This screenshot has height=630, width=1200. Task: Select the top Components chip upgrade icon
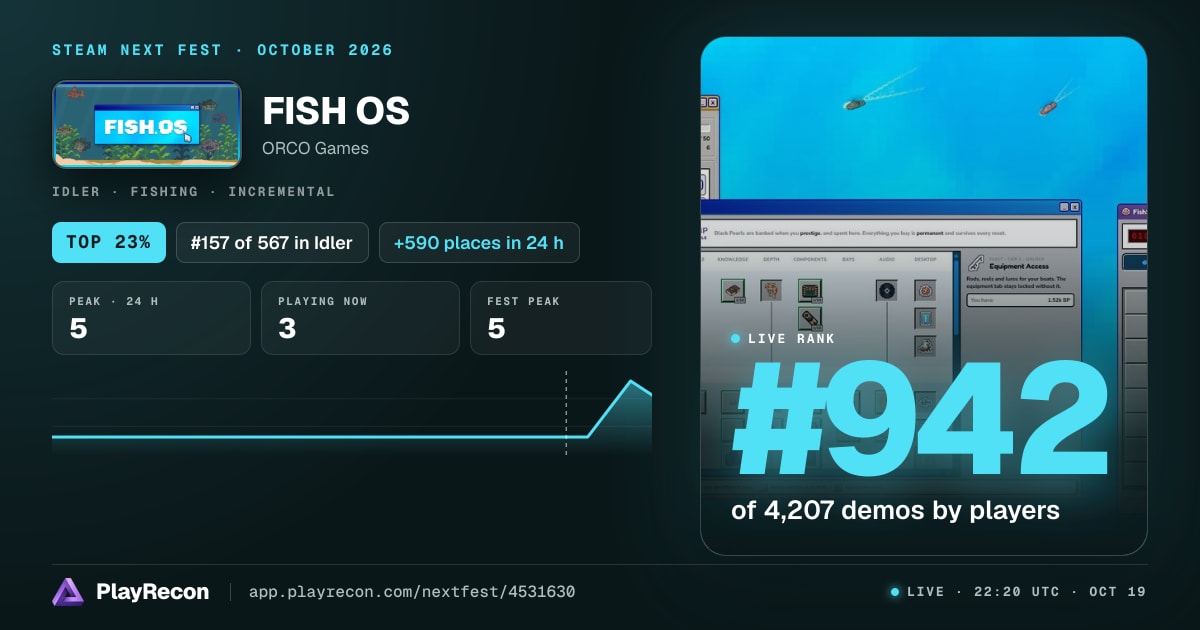[810, 291]
